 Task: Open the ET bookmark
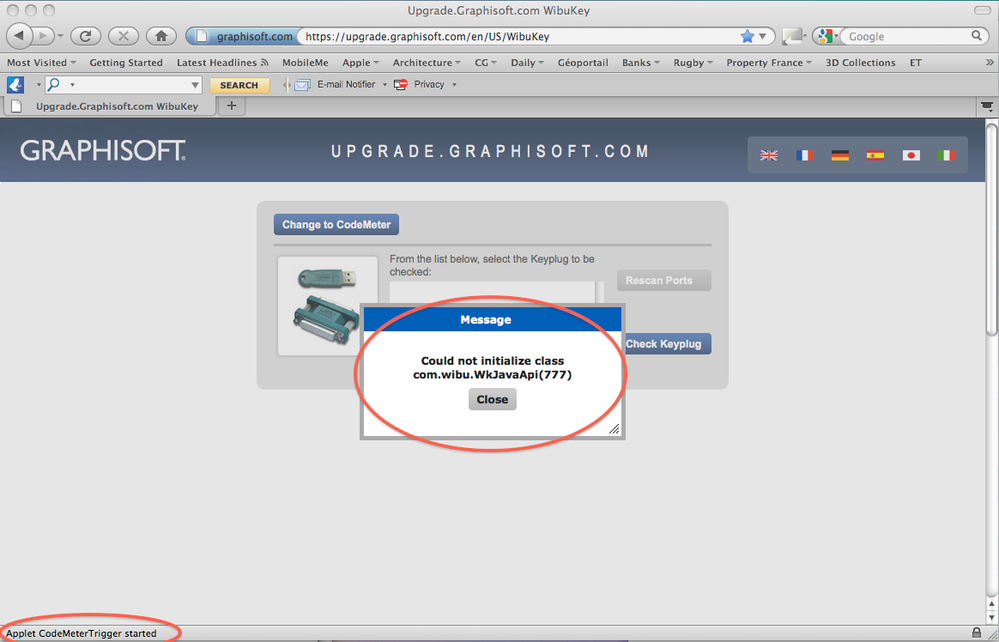(x=916, y=62)
